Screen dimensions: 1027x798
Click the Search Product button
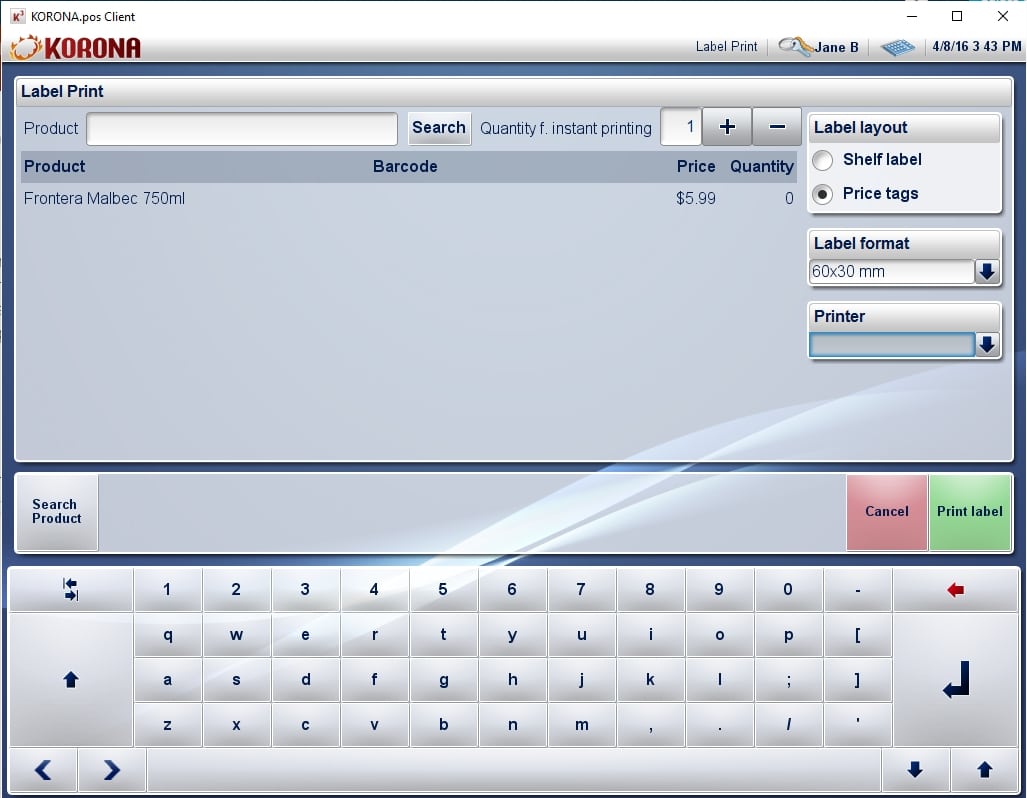[x=57, y=512]
